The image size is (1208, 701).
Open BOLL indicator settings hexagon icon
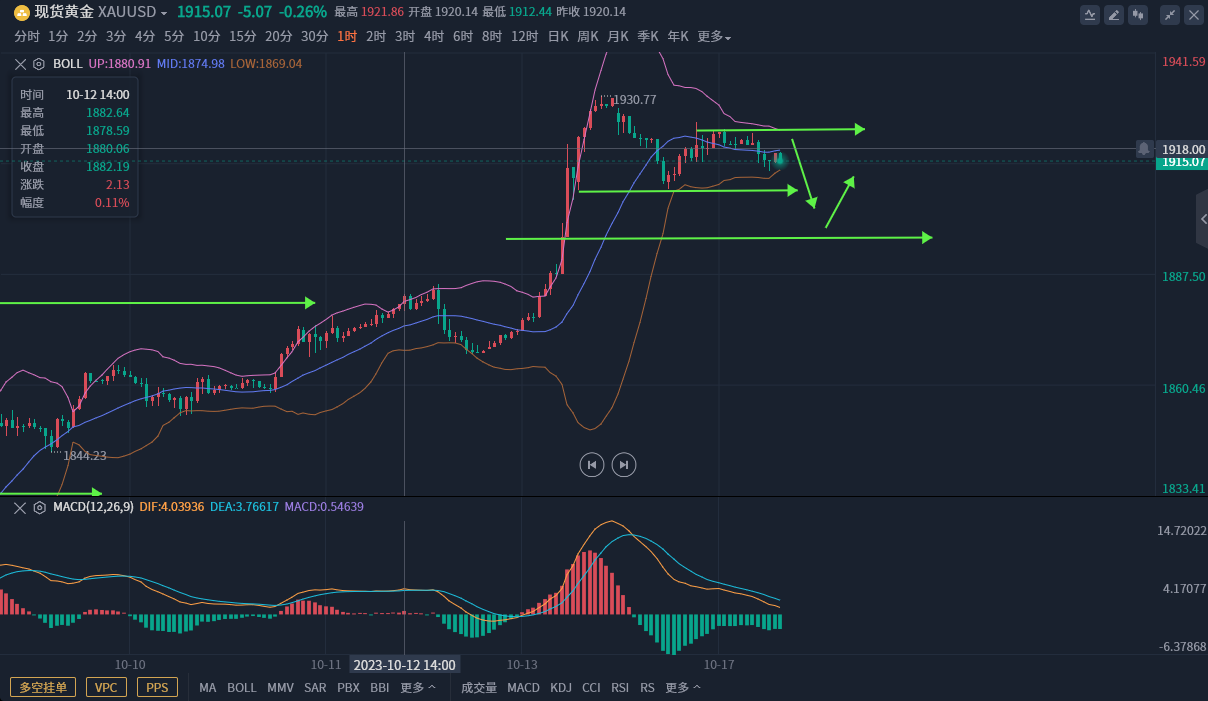pos(39,63)
